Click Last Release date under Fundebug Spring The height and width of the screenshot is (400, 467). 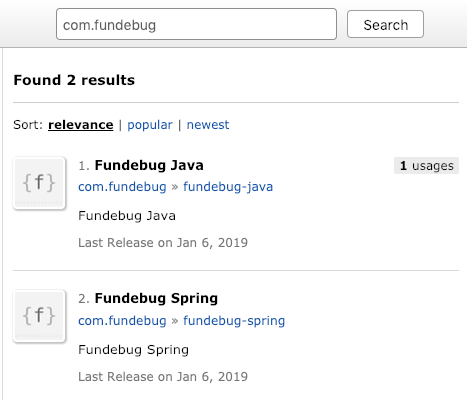click(163, 377)
